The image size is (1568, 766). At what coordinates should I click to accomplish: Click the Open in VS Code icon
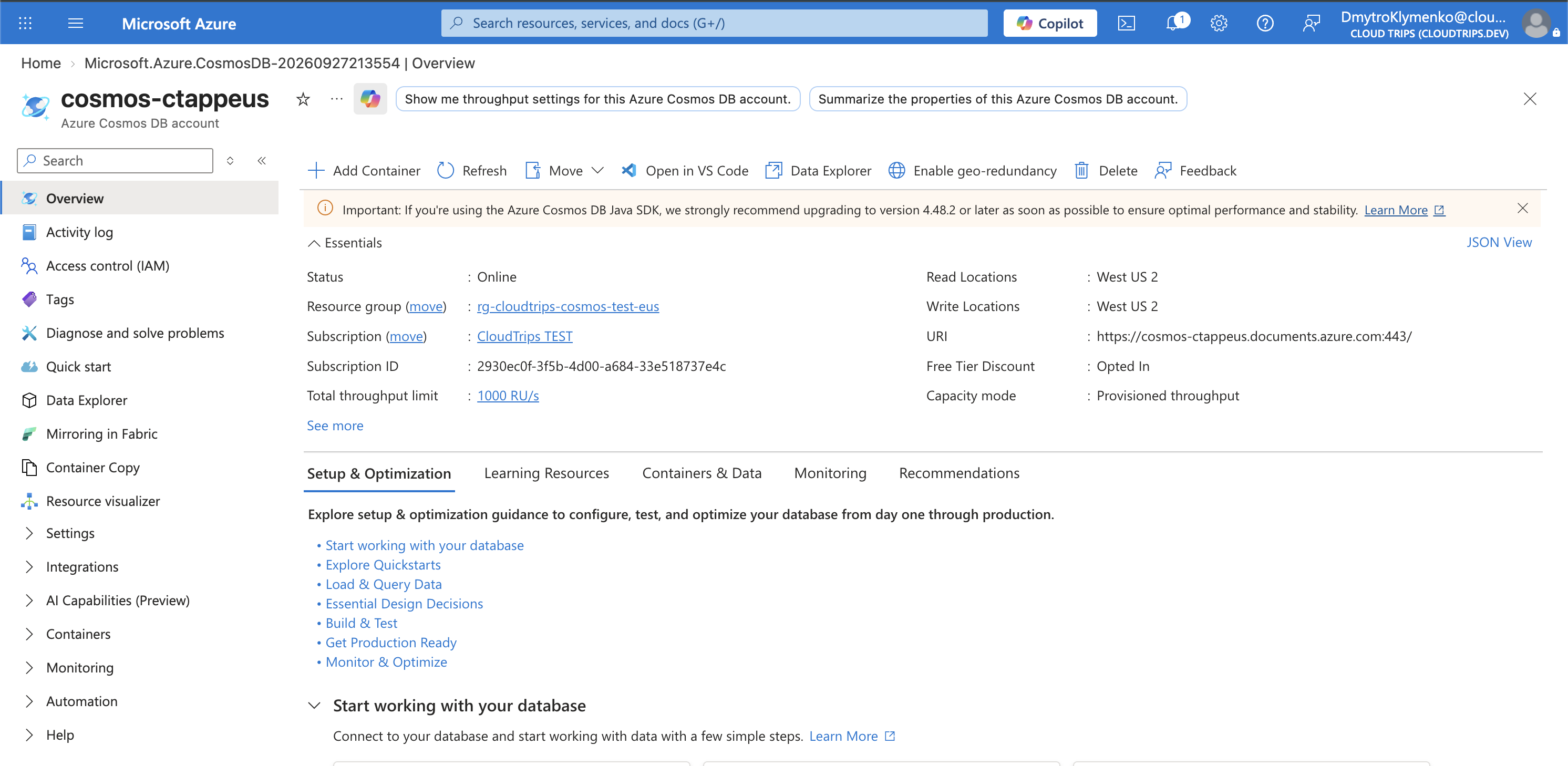click(x=629, y=171)
